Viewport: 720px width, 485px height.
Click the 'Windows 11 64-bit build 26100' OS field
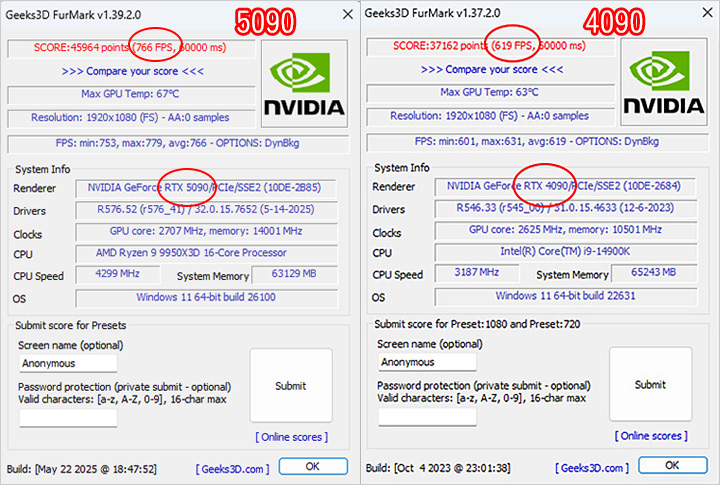(x=206, y=298)
